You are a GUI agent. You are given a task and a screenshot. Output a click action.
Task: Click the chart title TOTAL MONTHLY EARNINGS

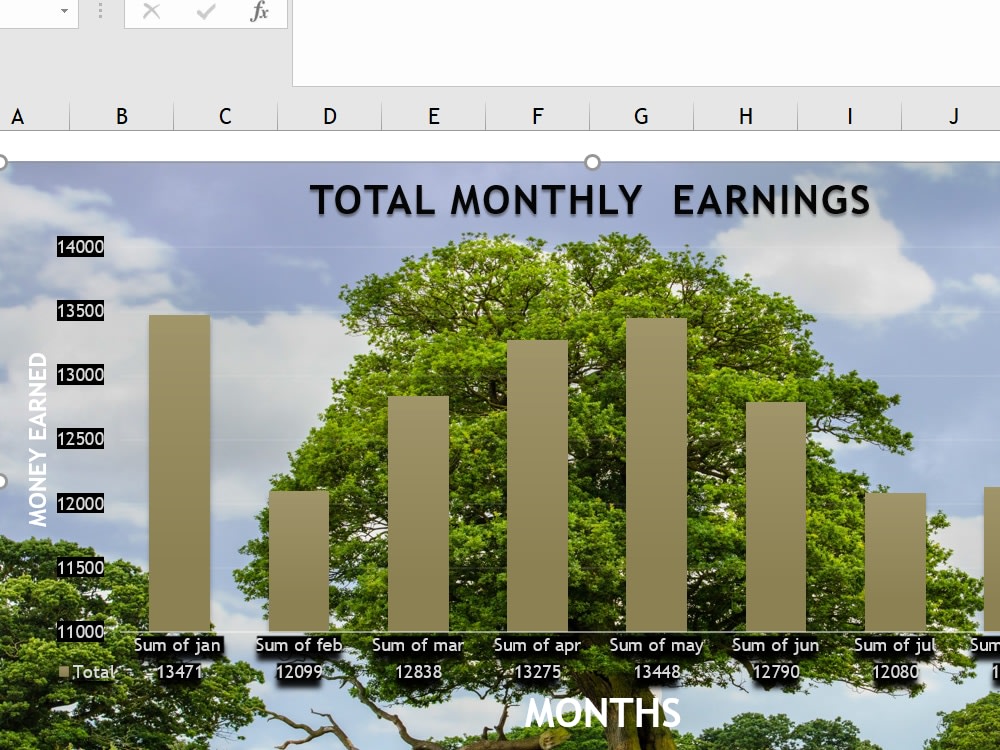590,200
